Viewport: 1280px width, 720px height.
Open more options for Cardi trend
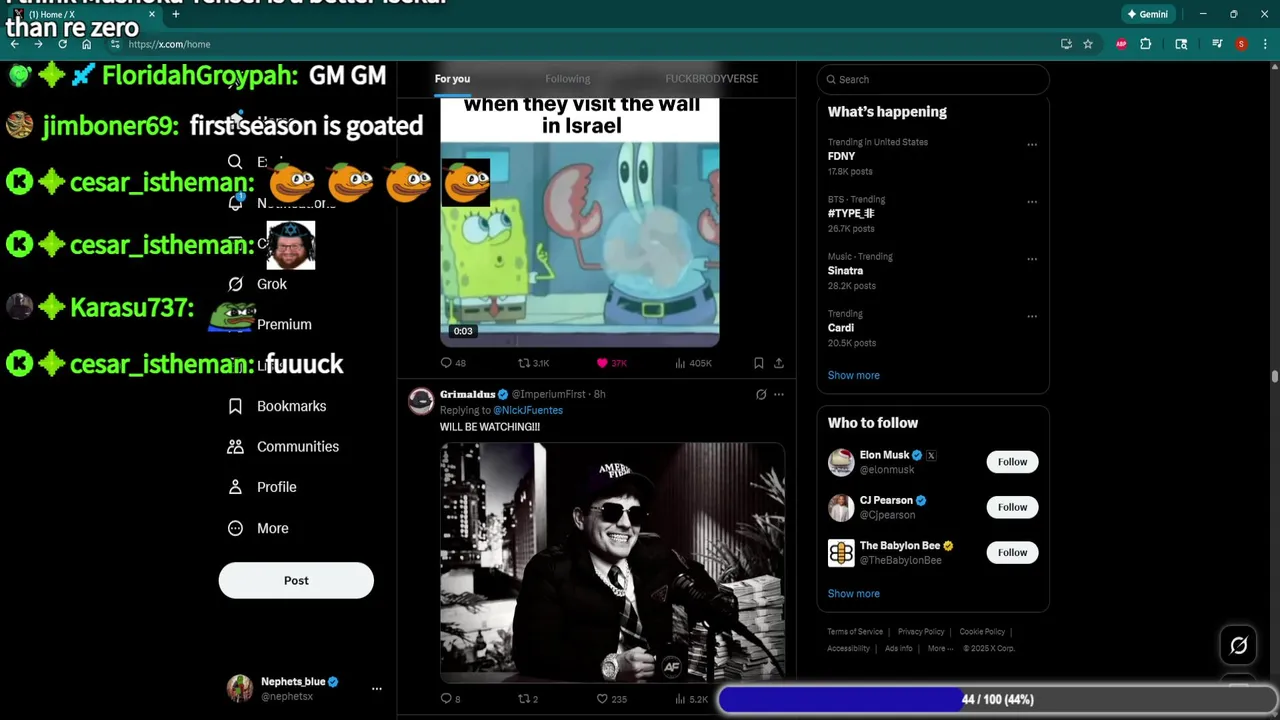click(1032, 316)
